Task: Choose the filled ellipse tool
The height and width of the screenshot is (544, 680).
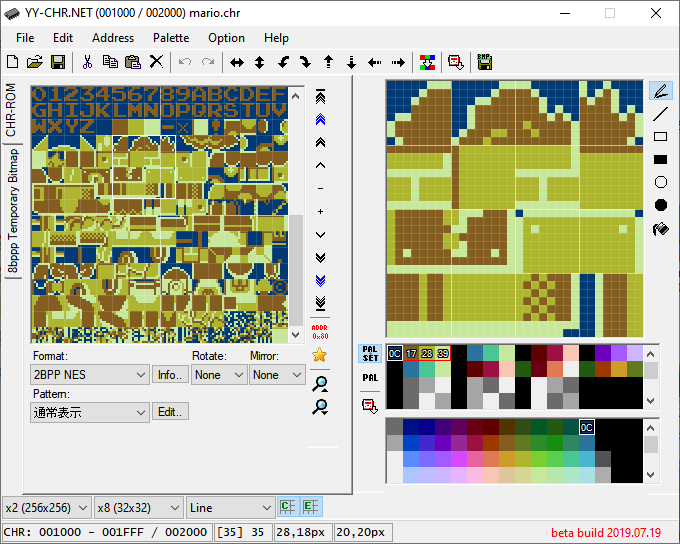Action: pyautogui.click(x=660, y=205)
